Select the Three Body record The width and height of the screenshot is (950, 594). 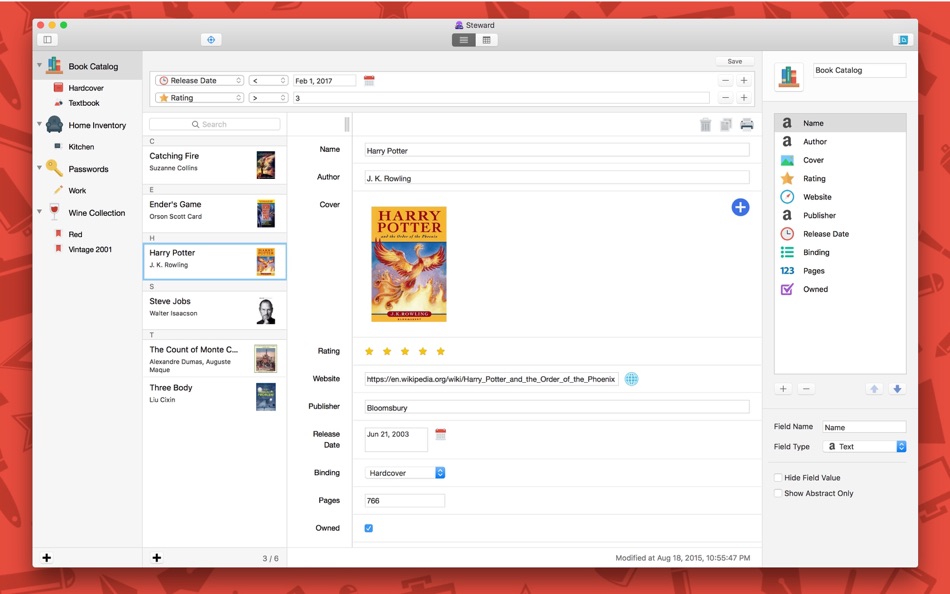pos(214,396)
